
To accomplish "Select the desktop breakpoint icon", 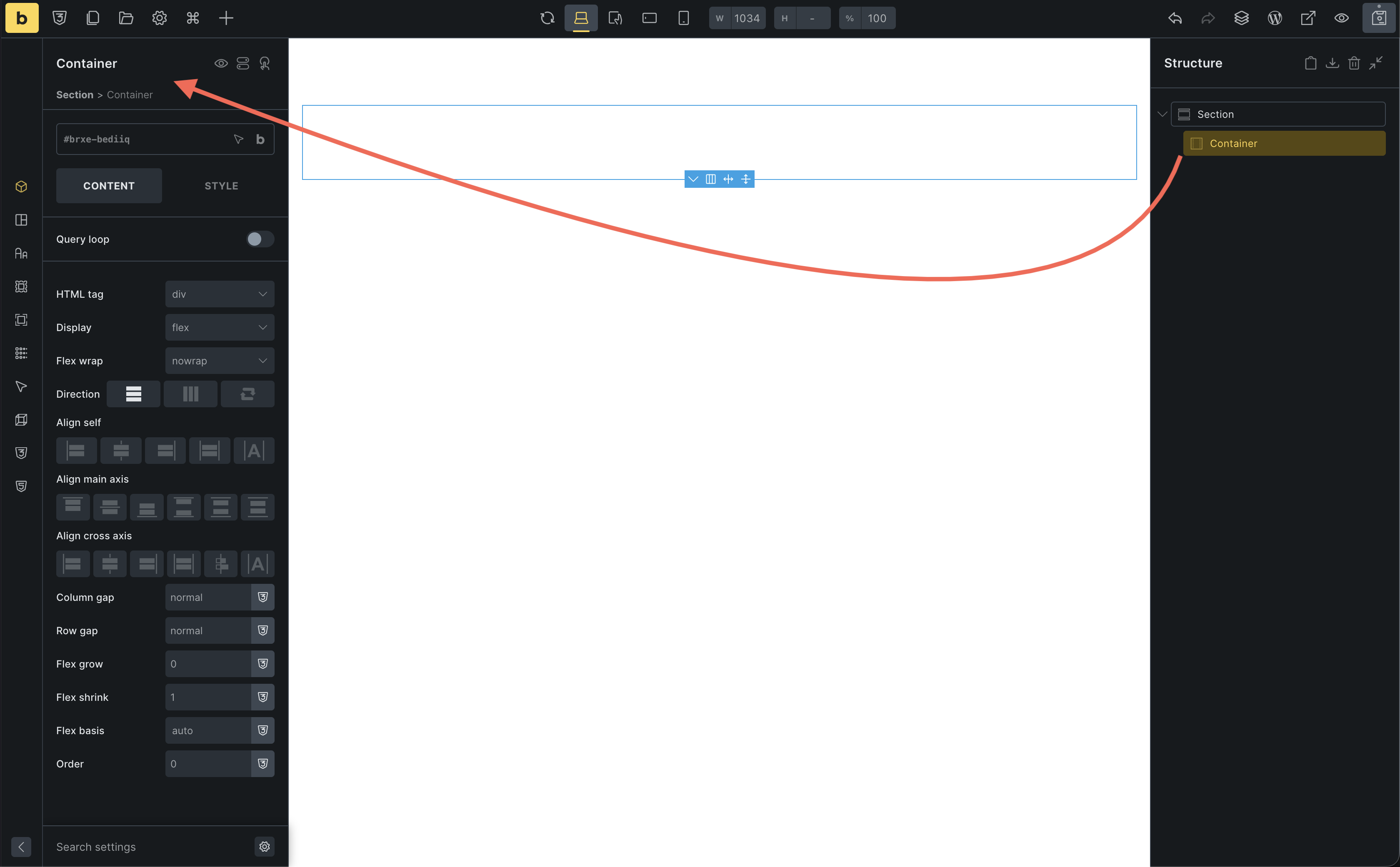I will [x=581, y=18].
